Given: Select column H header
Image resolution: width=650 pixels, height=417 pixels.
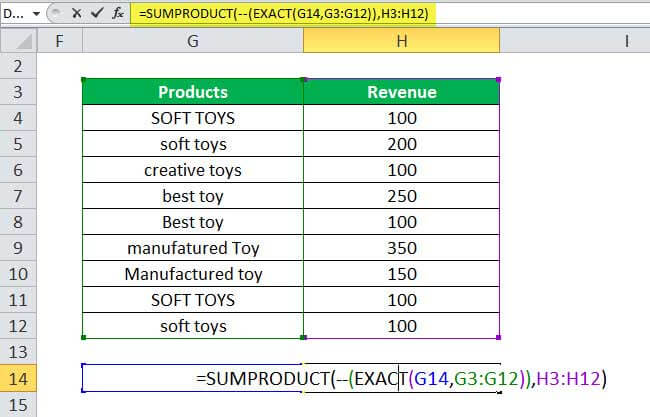Looking at the screenshot, I should (401, 41).
